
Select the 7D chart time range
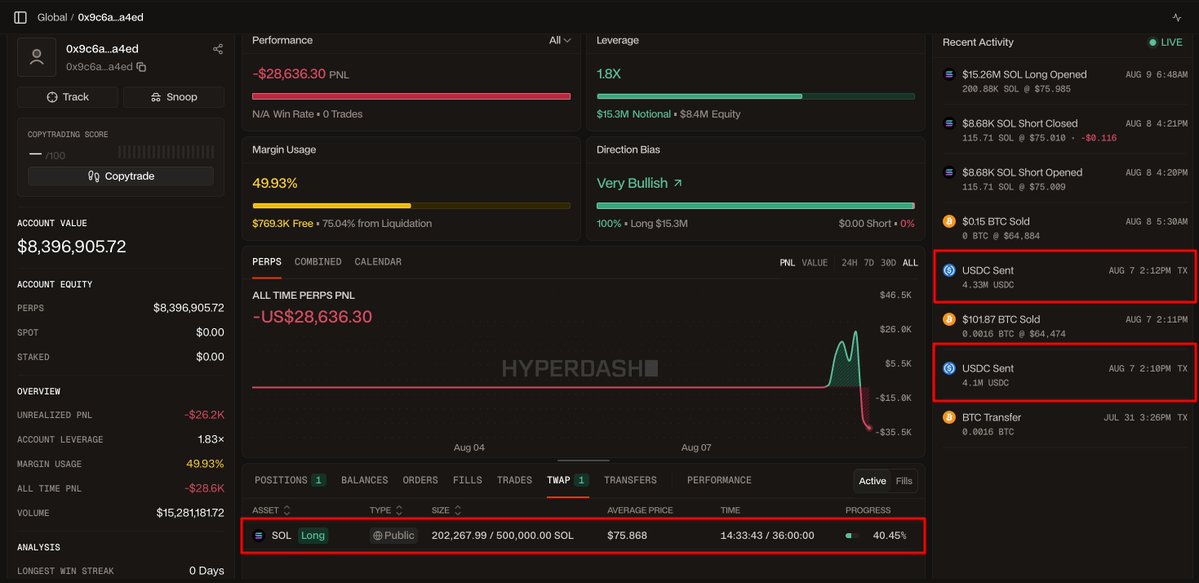(x=869, y=262)
